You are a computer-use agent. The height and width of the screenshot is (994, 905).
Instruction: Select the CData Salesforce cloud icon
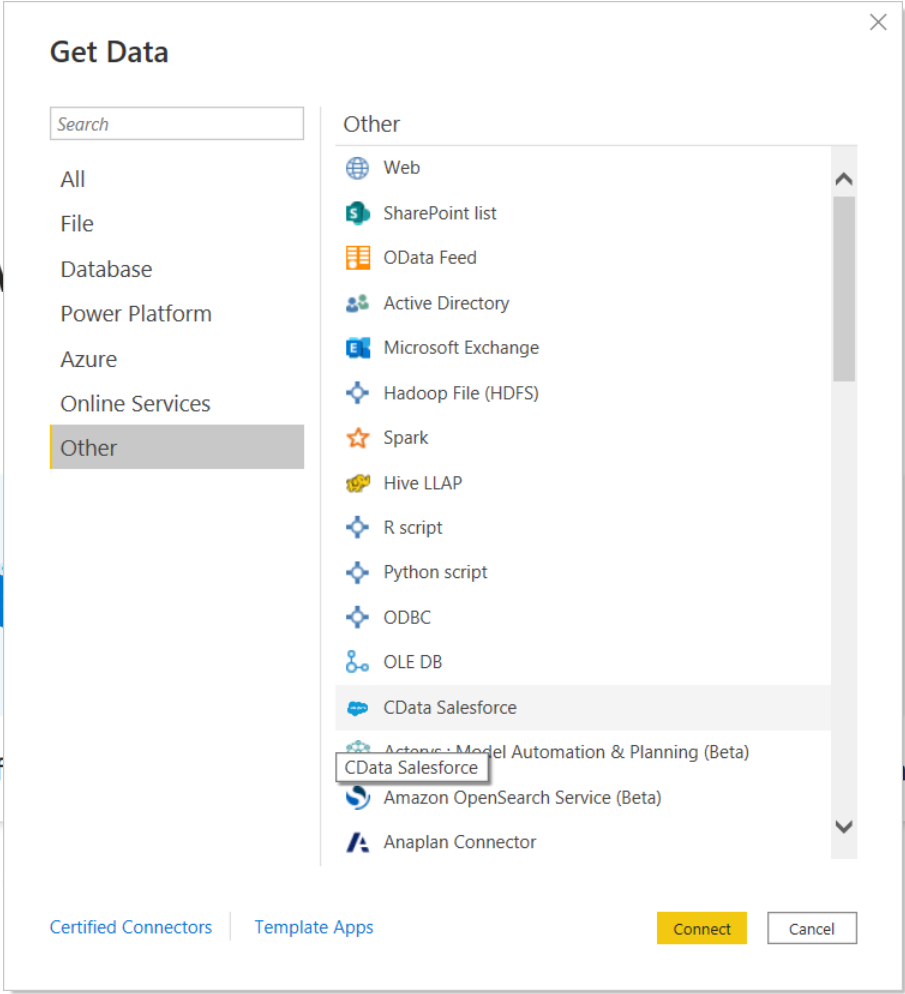click(357, 708)
